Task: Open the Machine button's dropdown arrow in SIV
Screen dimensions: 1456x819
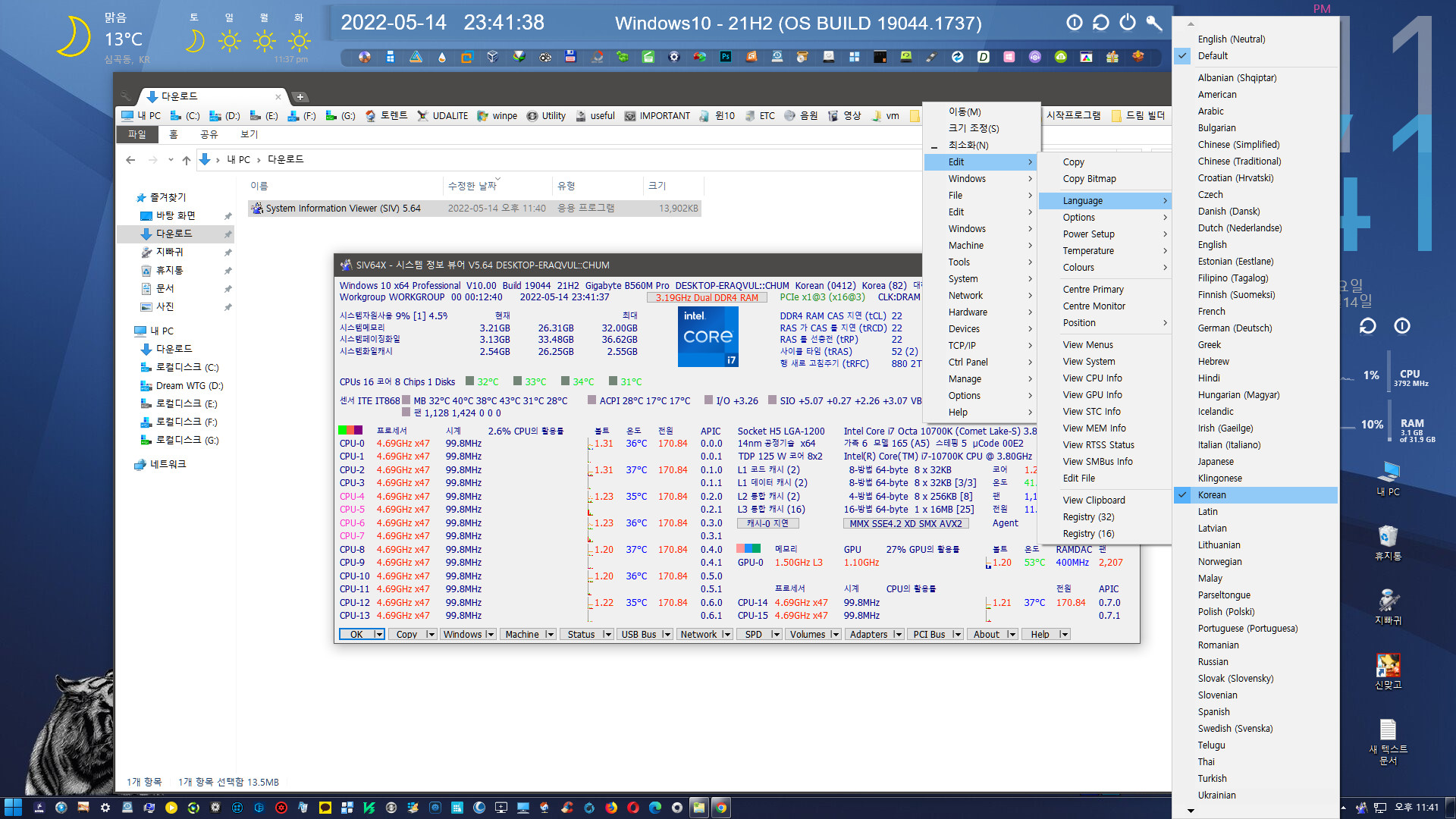Action: point(550,635)
